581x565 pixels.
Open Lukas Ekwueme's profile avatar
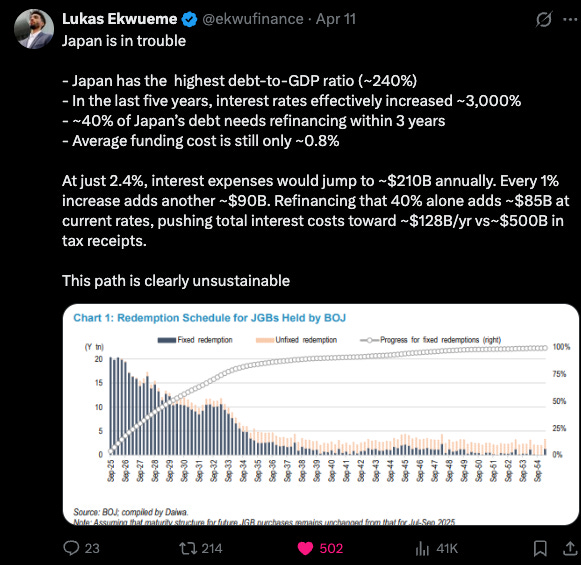coord(34,29)
